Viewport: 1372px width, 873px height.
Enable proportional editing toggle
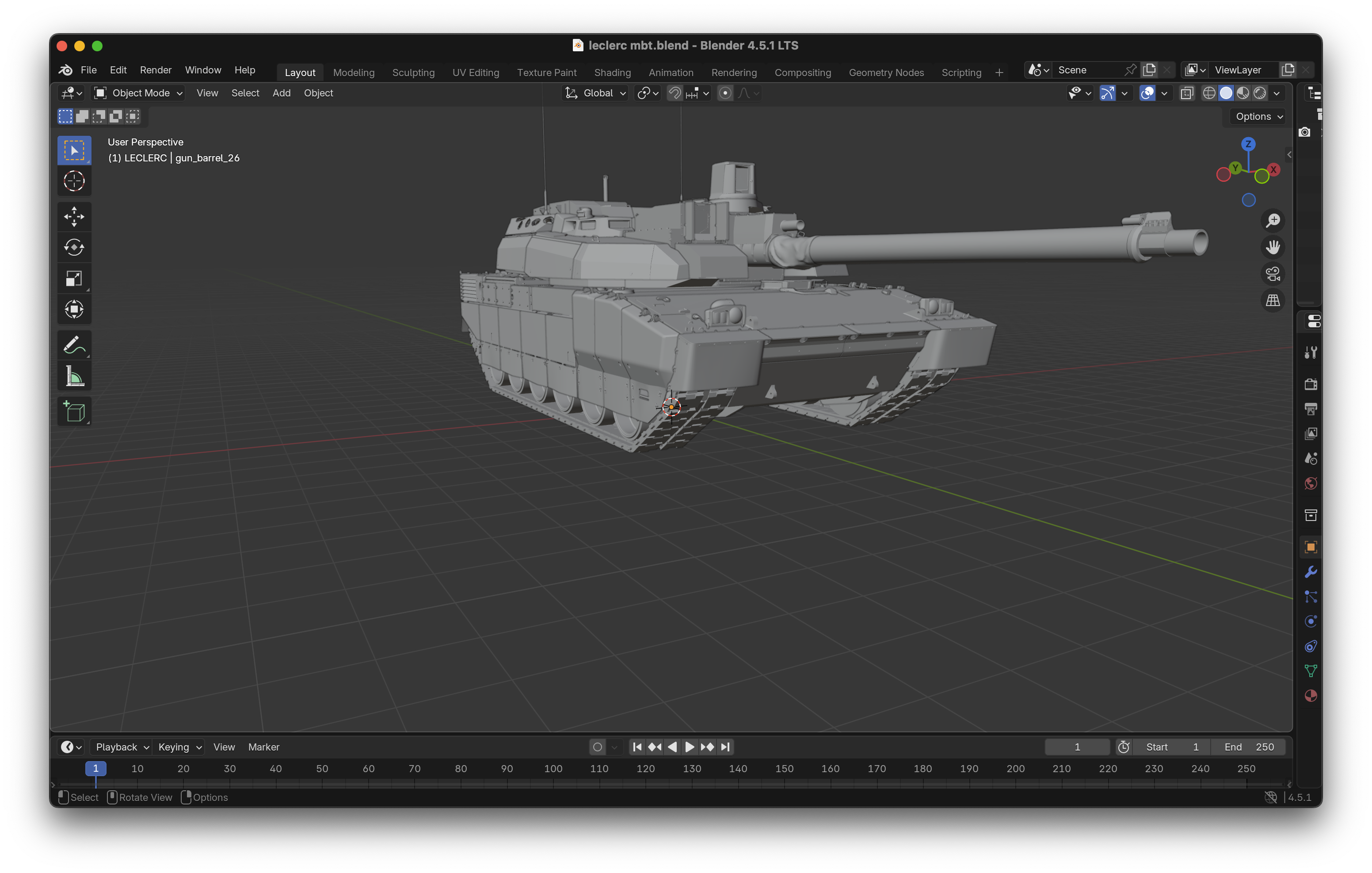click(x=725, y=93)
